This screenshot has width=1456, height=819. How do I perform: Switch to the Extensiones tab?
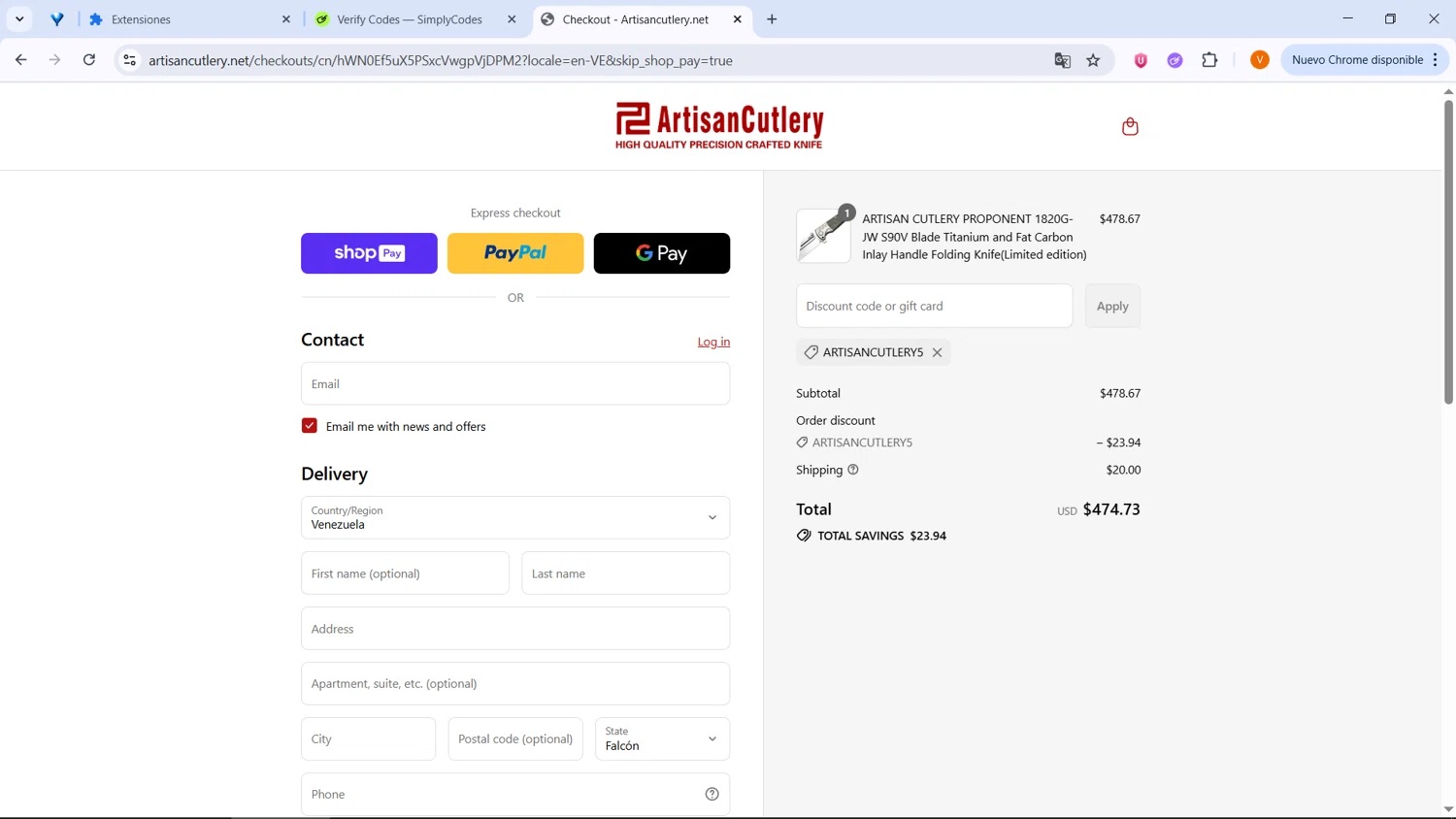point(189,19)
